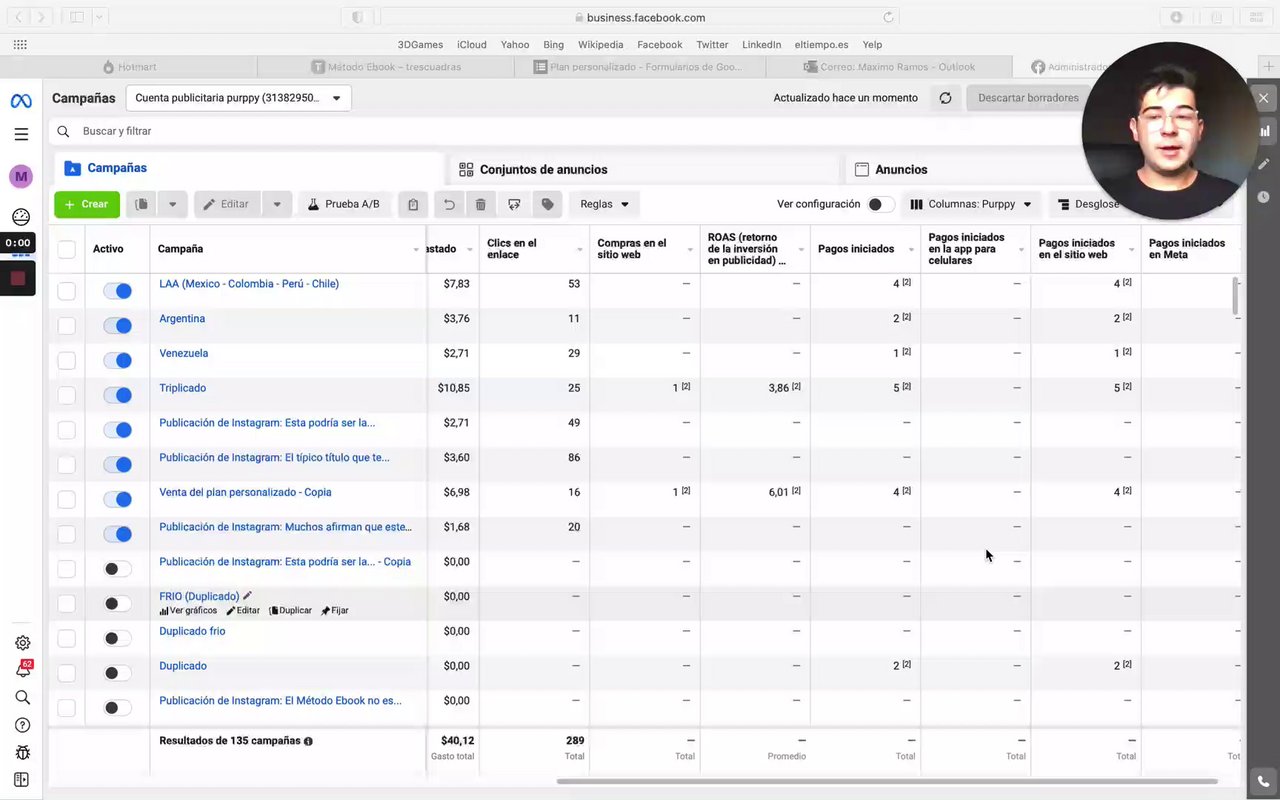The width and height of the screenshot is (1280, 800).
Task: Click Safari page reload icon
Action: click(x=887, y=17)
